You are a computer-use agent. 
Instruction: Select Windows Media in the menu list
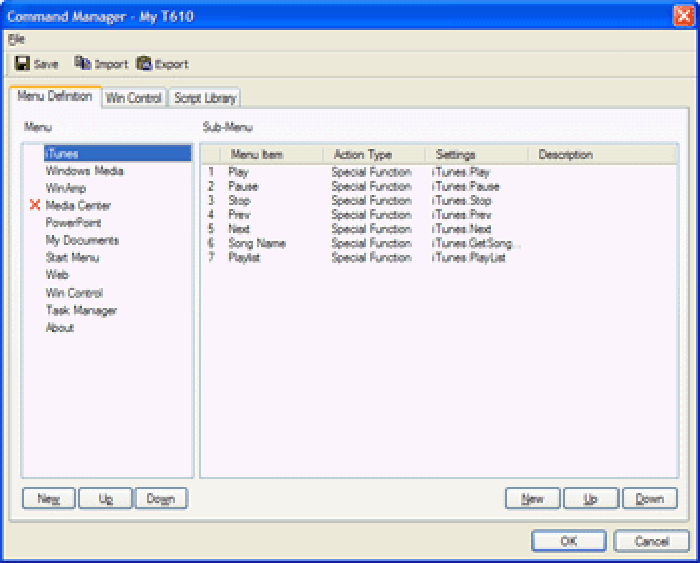(x=84, y=171)
